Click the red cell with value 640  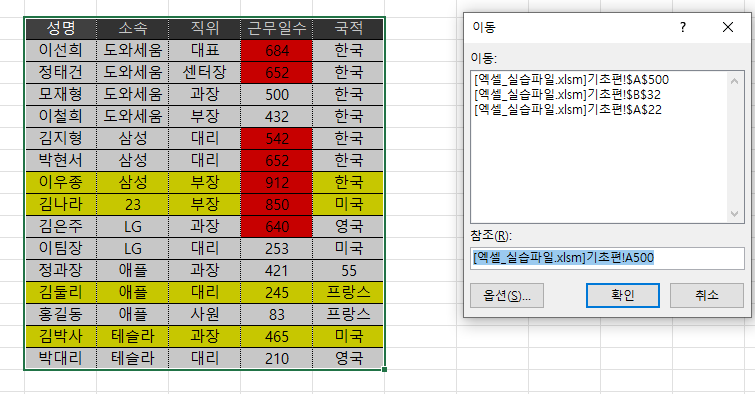point(277,226)
